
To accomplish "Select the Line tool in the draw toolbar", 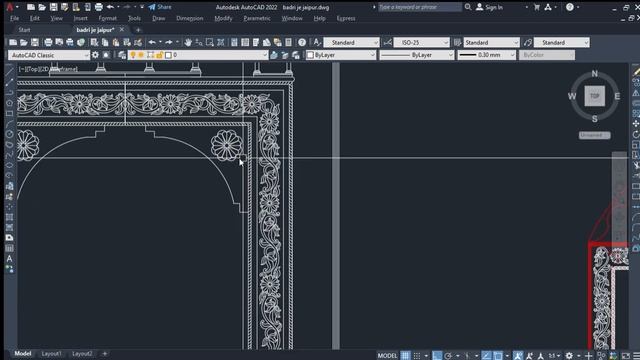I will click(9, 71).
